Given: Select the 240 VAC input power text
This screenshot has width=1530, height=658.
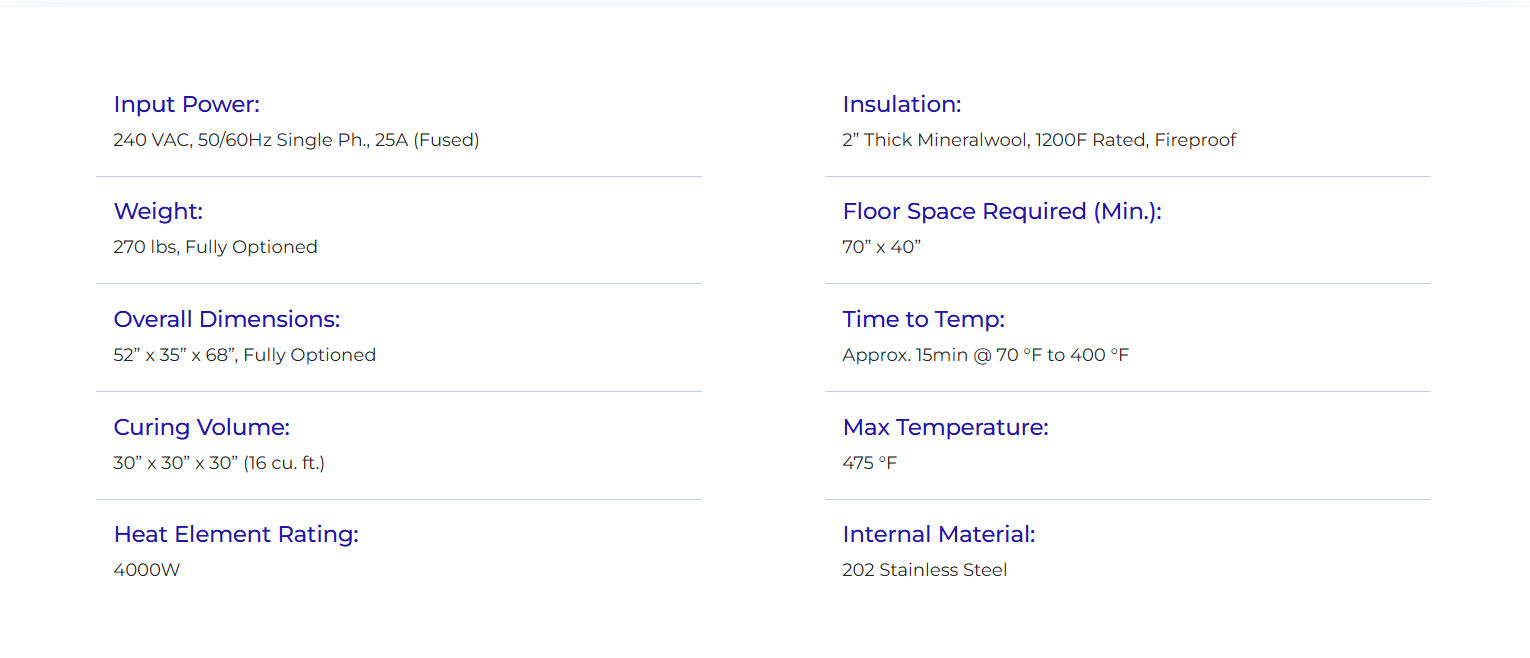Looking at the screenshot, I should 296,140.
